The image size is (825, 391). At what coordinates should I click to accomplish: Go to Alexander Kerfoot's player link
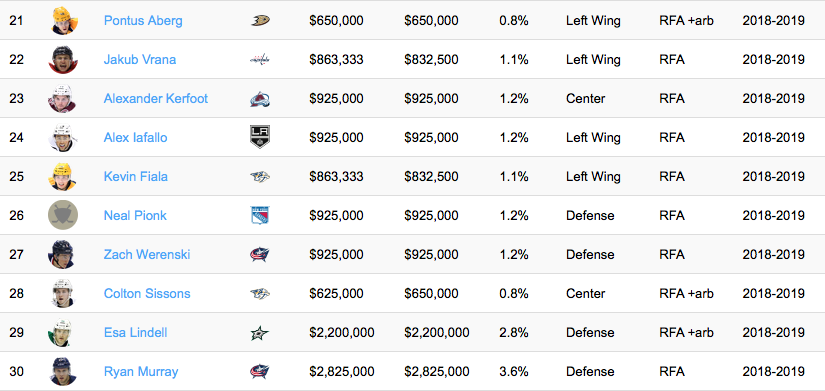click(156, 98)
